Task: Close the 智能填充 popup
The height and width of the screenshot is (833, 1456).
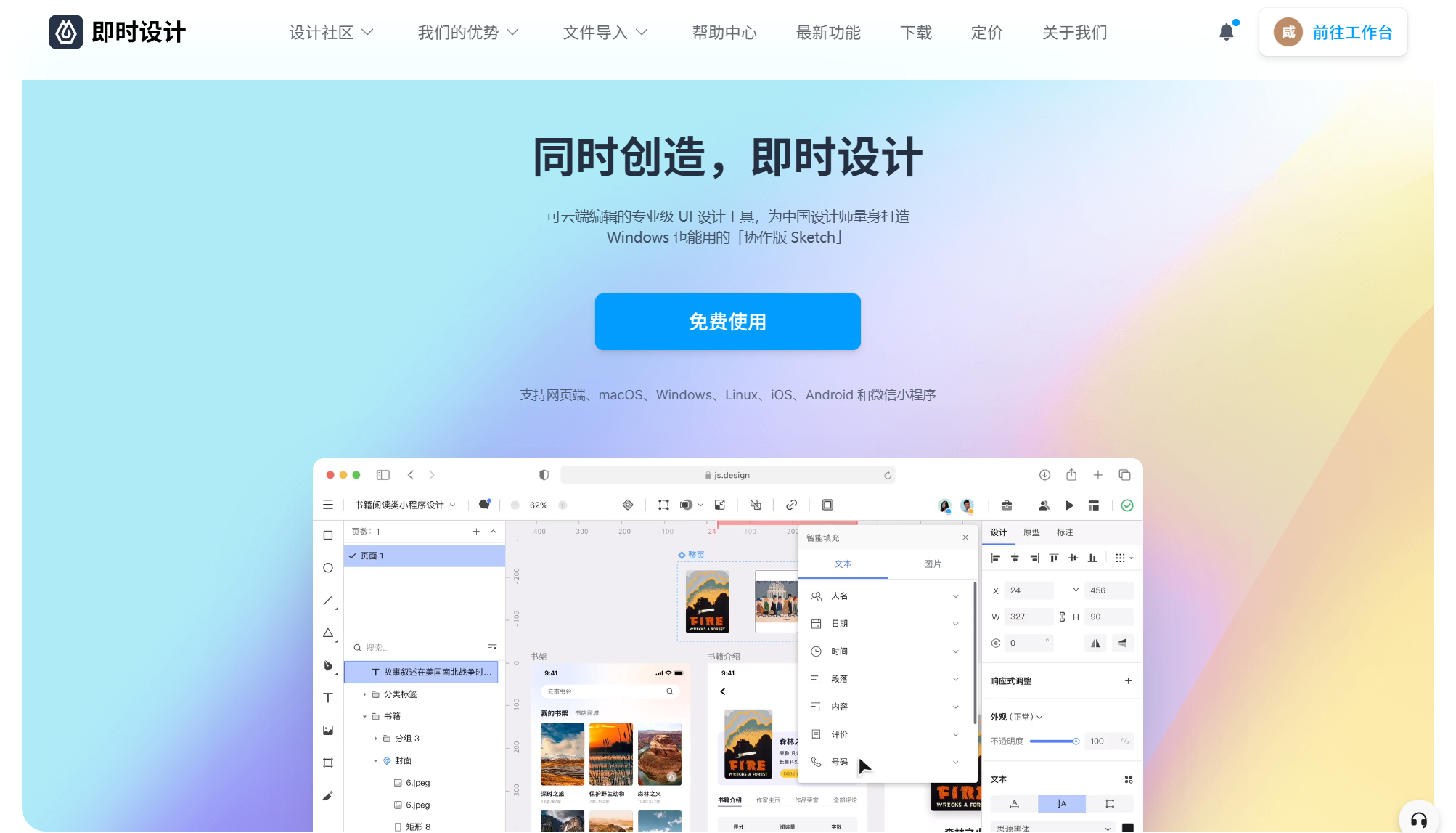Action: click(x=965, y=537)
